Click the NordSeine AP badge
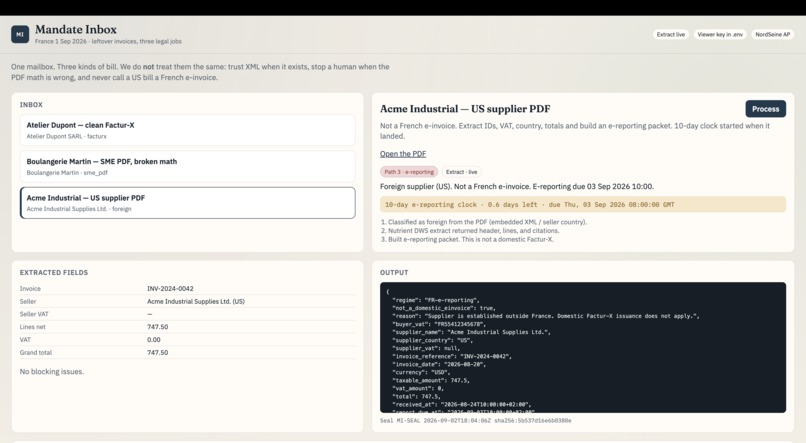 point(773,34)
